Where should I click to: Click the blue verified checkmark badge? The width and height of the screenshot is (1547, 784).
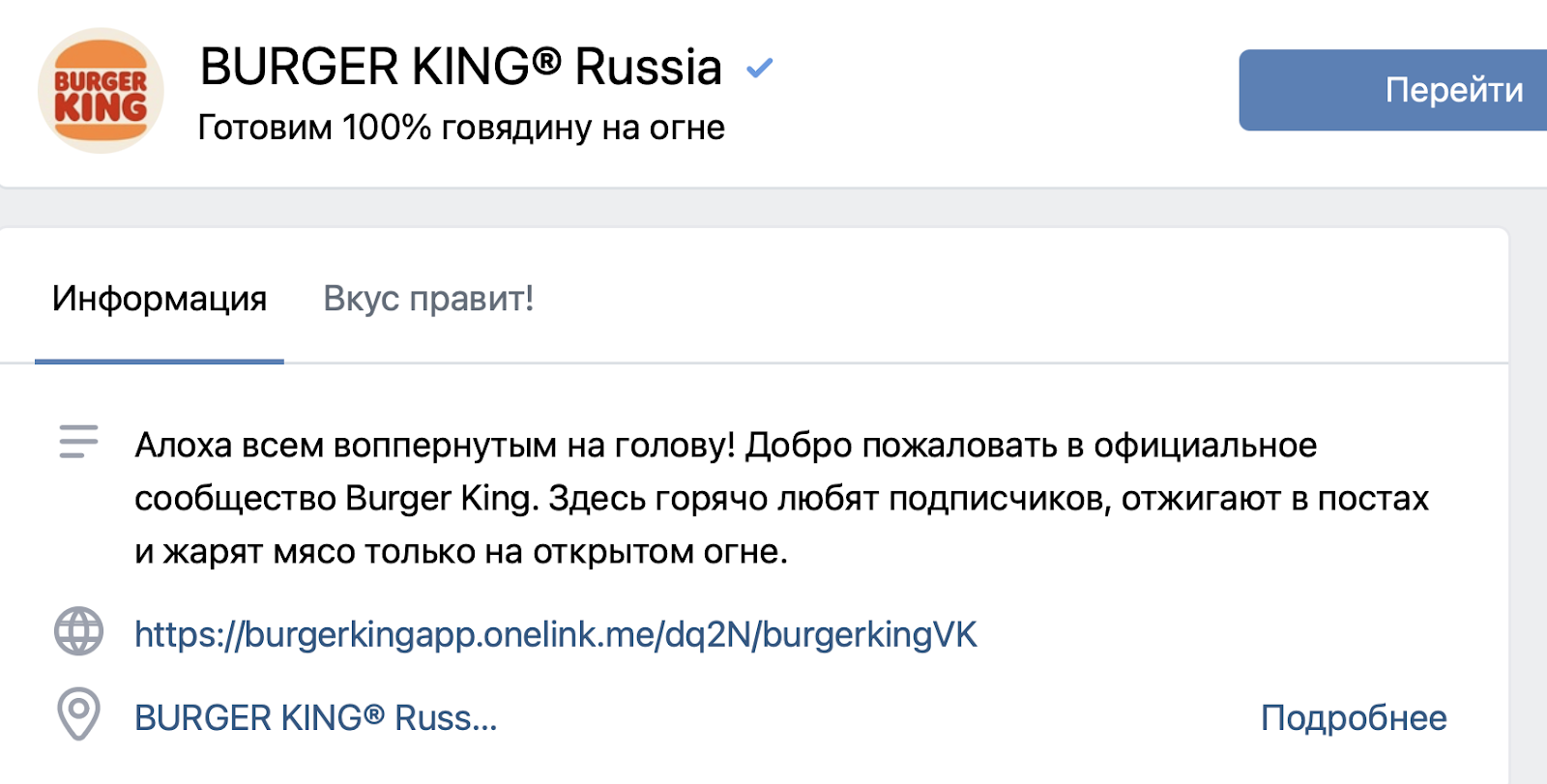pos(760,68)
